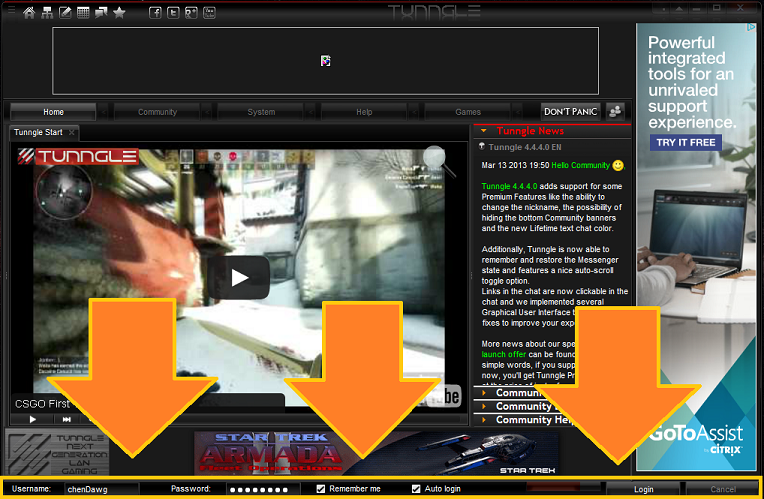764x499 pixels.
Task: Toggle the Remember me checkbox
Action: tap(321, 489)
